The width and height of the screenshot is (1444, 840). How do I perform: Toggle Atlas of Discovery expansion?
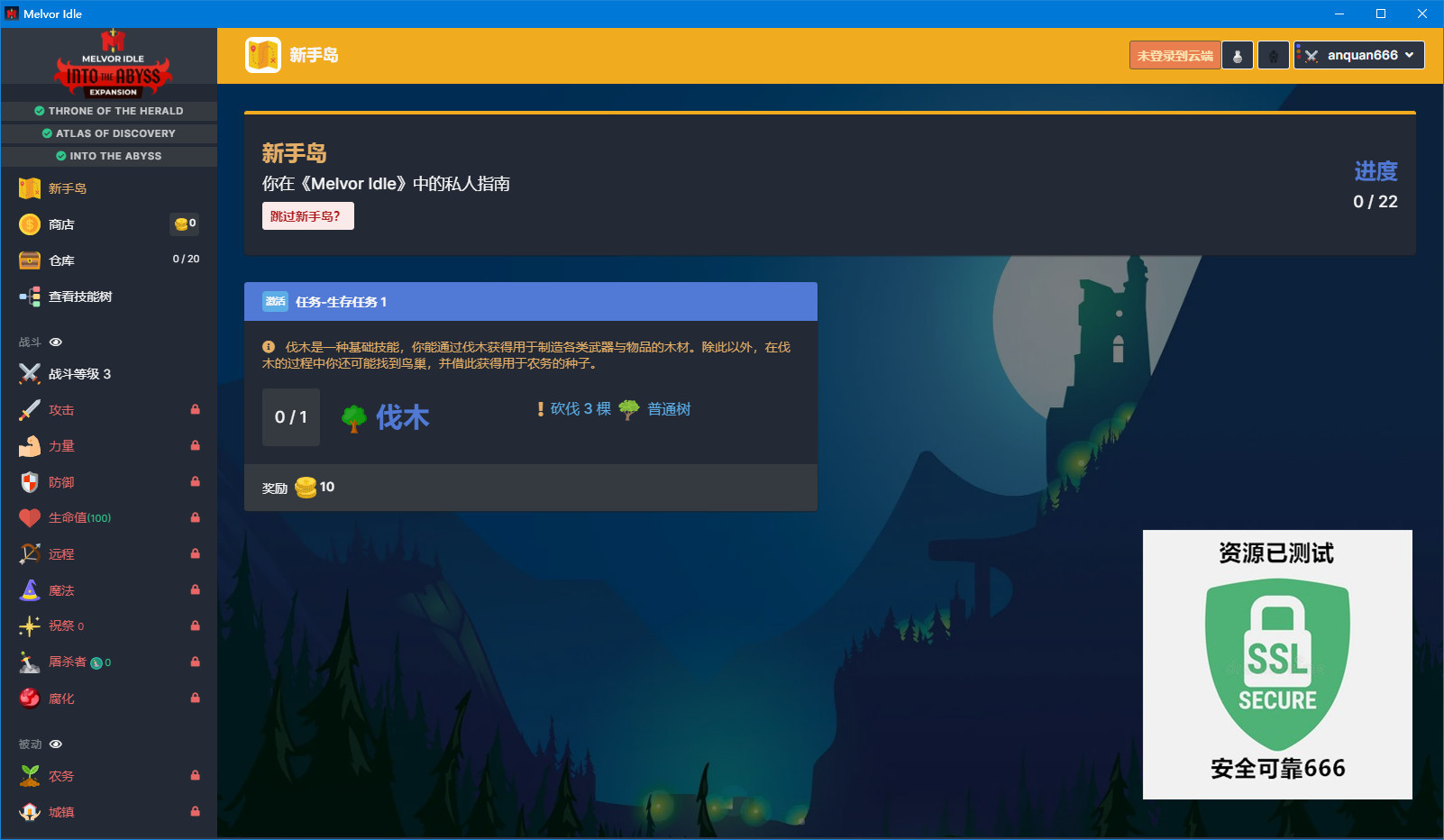[109, 133]
